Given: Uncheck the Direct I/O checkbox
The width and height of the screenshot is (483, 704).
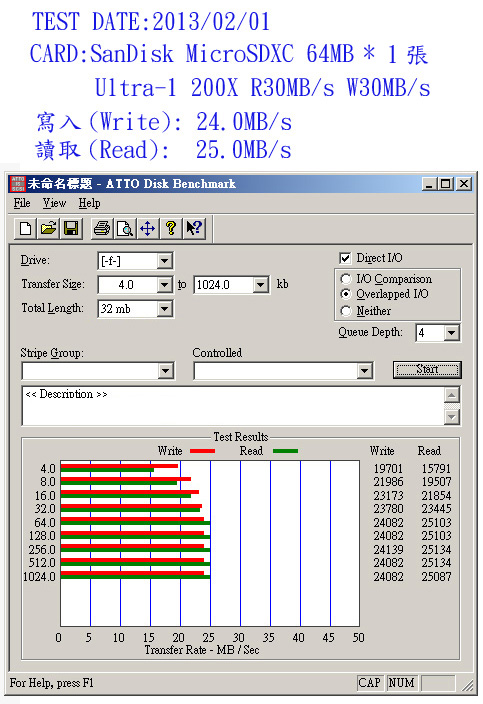Looking at the screenshot, I should tap(345, 258).
